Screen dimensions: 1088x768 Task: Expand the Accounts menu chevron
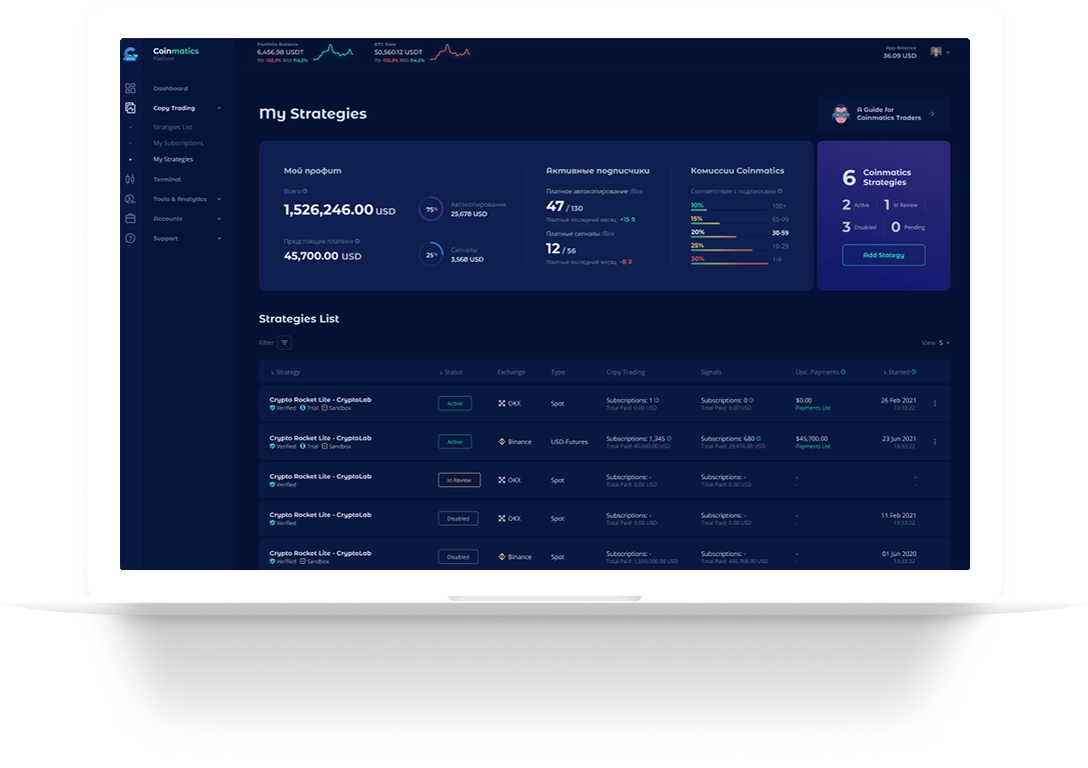point(219,219)
